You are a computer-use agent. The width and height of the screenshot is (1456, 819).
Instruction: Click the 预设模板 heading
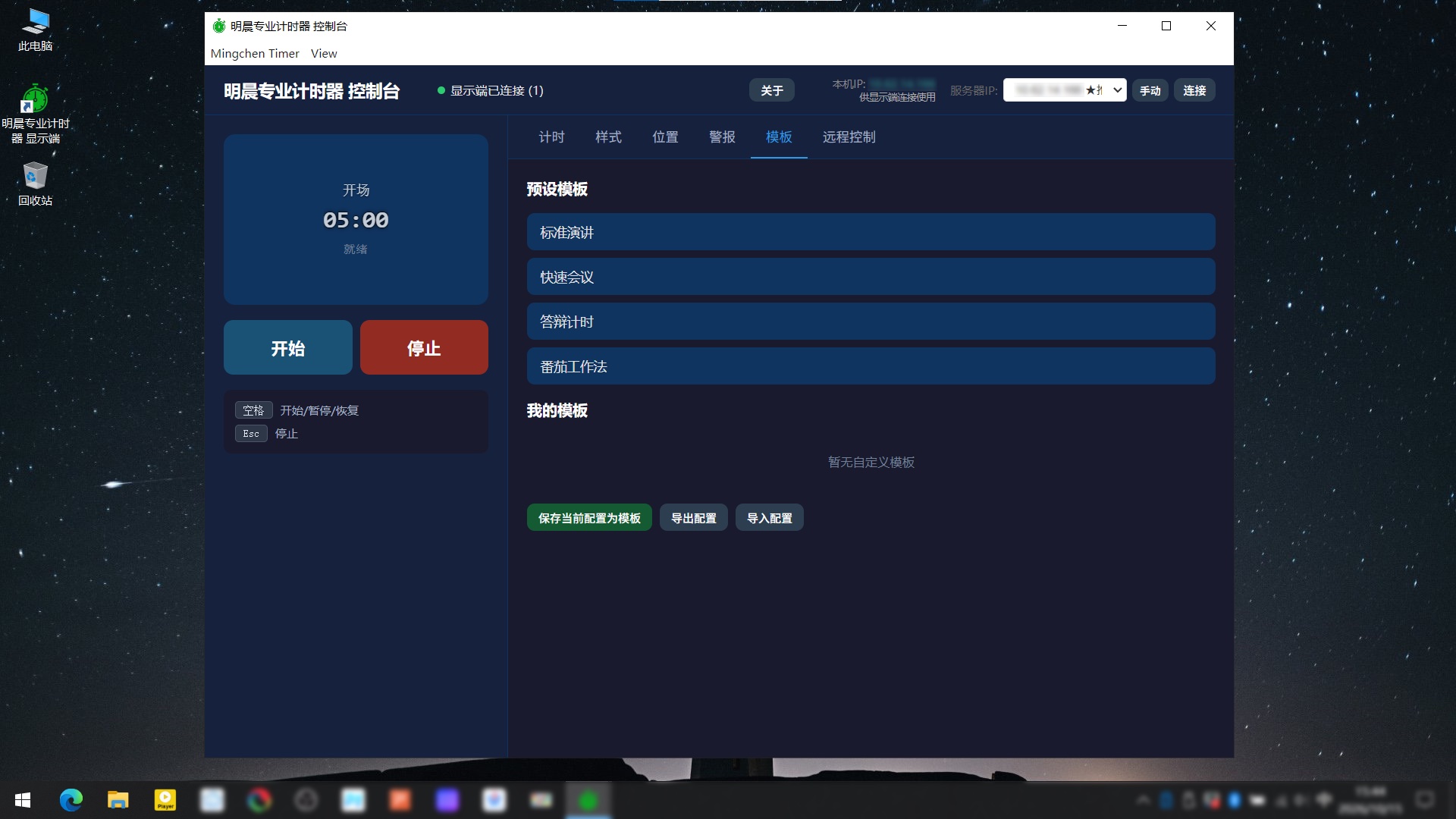(x=557, y=189)
